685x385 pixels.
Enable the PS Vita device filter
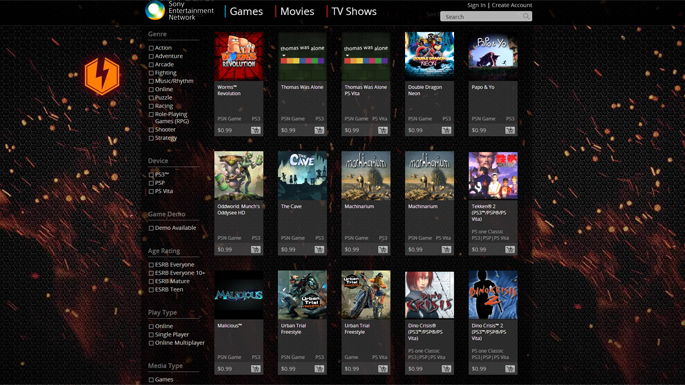[151, 191]
